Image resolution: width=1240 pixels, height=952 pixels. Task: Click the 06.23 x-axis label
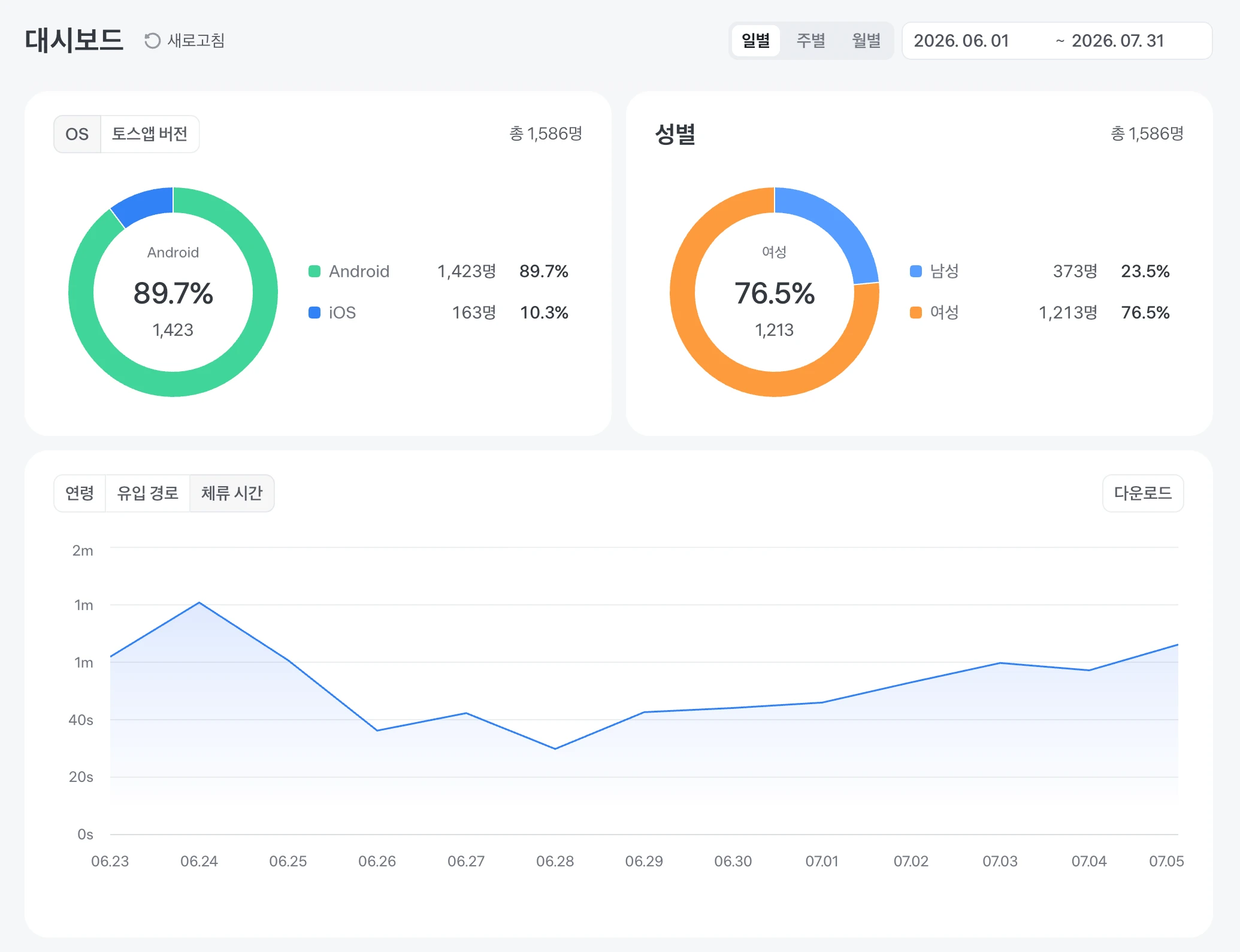[x=110, y=862]
